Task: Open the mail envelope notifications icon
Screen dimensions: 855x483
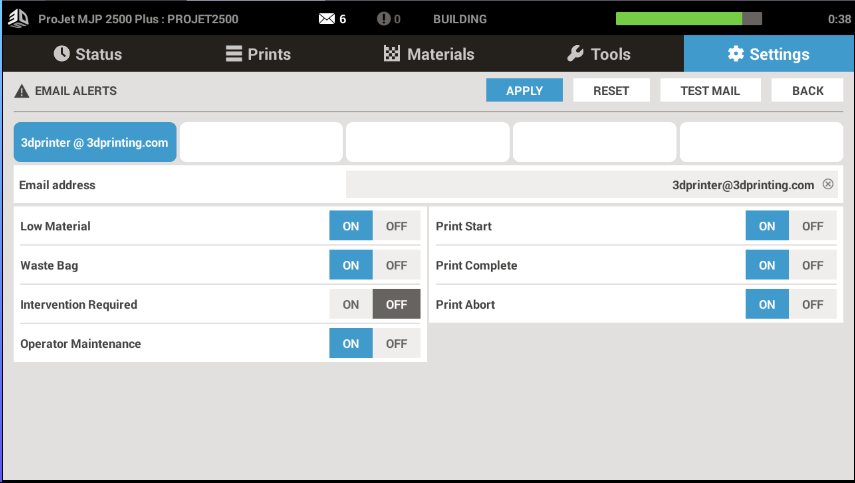Action: click(x=327, y=19)
